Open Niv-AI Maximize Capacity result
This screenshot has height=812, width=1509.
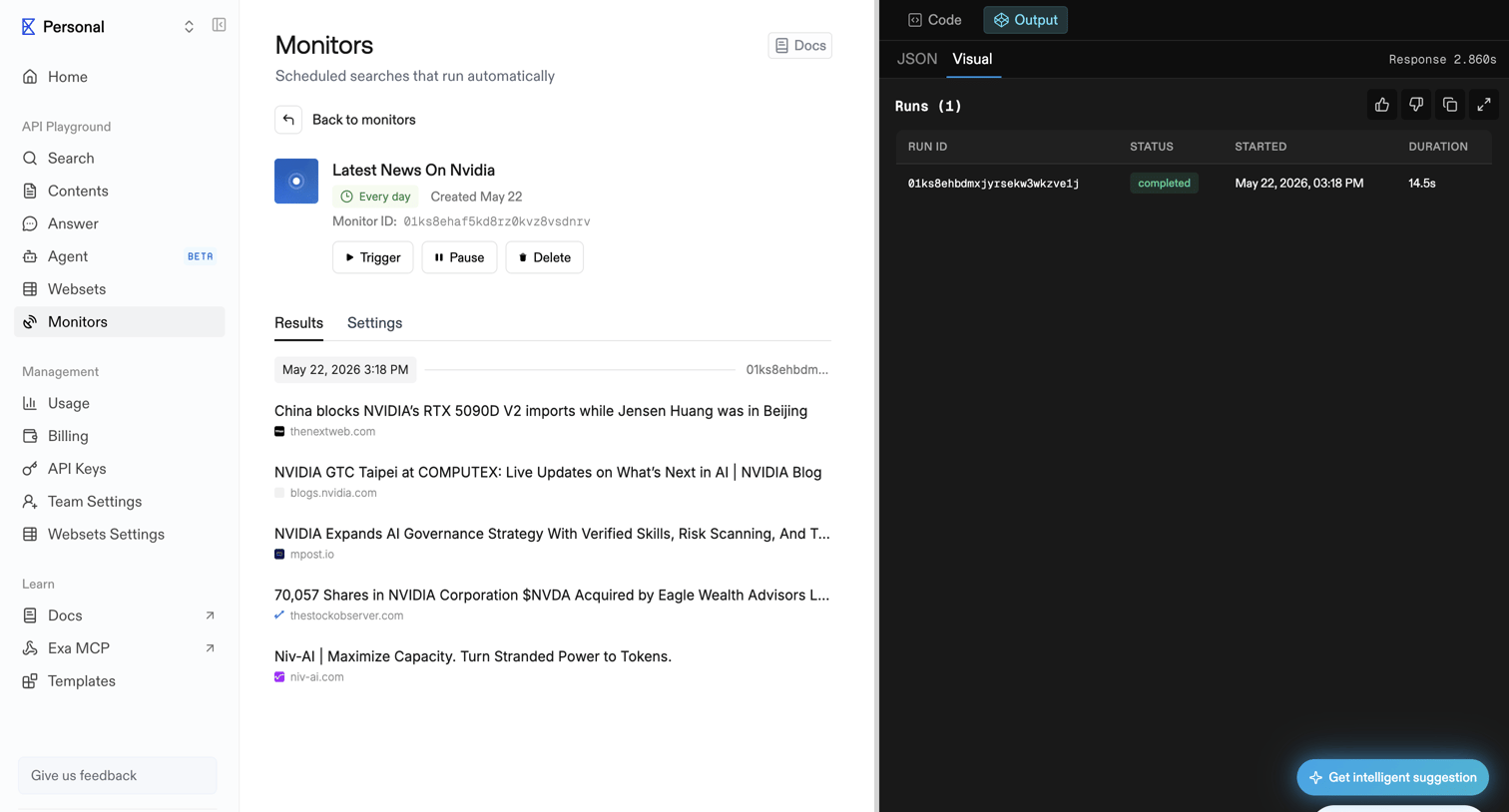point(473,656)
